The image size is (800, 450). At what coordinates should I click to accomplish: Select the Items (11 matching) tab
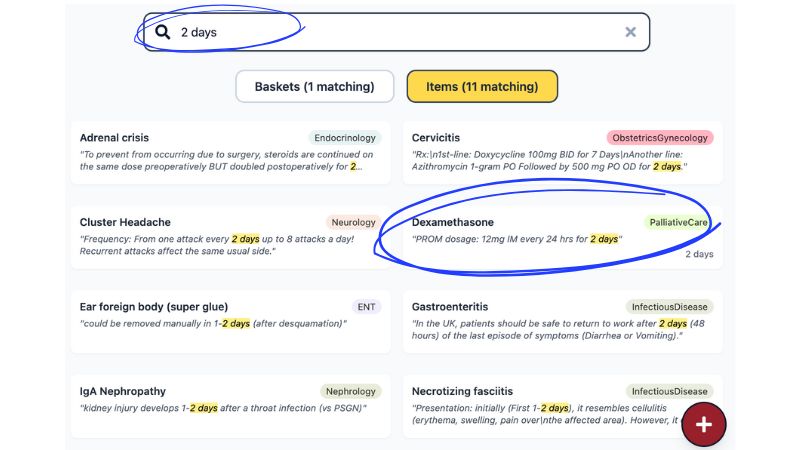[482, 87]
